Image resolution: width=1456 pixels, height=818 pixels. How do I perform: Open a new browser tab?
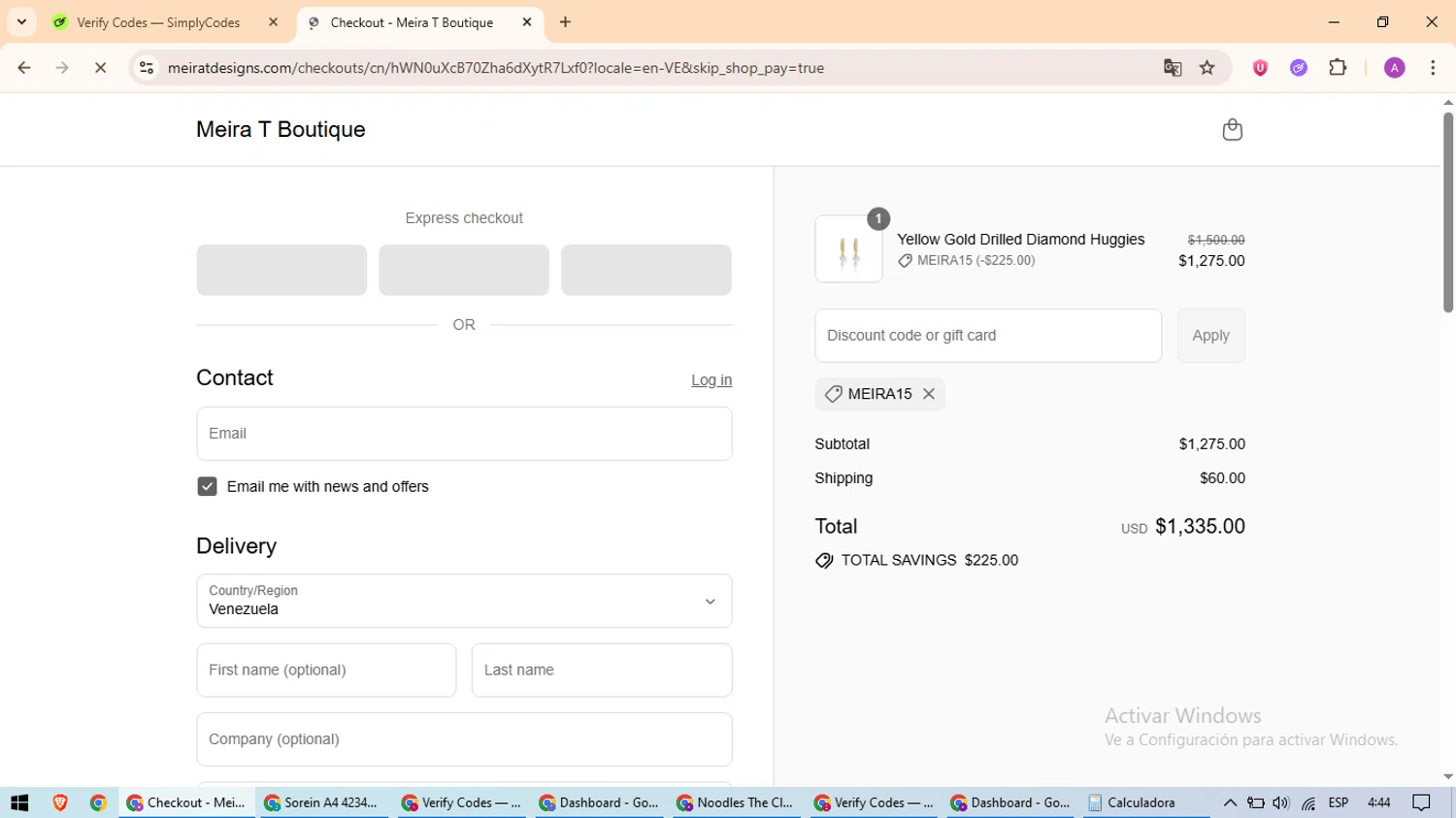(x=566, y=22)
